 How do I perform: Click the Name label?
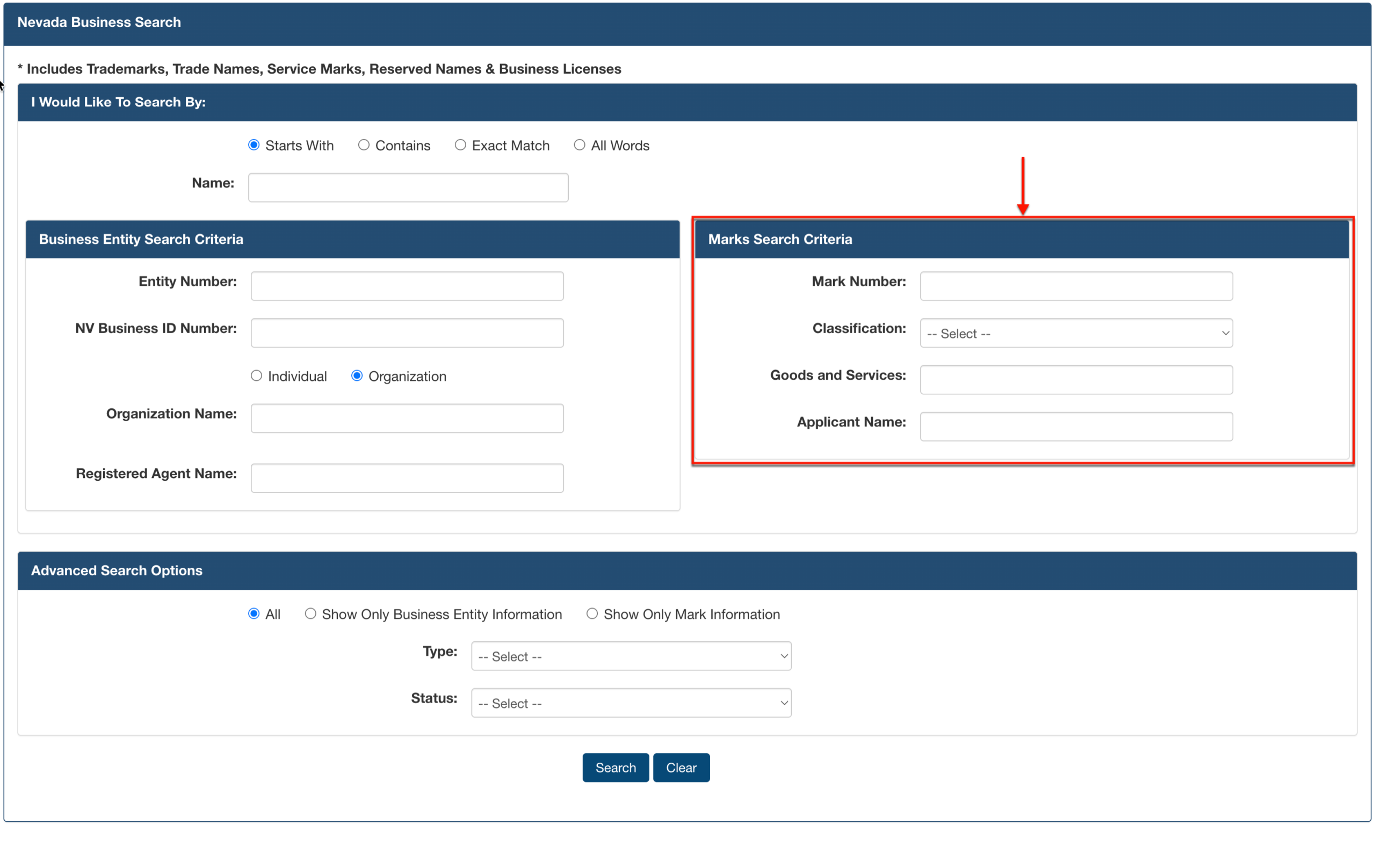213,183
